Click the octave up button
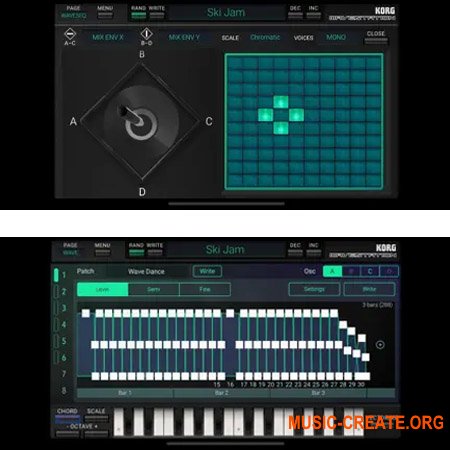The image size is (450, 450). click(96, 433)
